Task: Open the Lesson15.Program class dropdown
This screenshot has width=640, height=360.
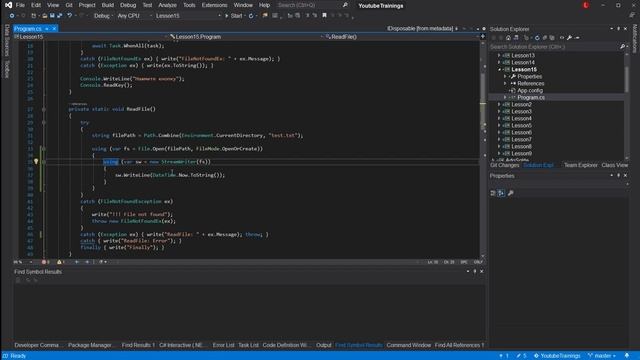Action: coord(247,37)
